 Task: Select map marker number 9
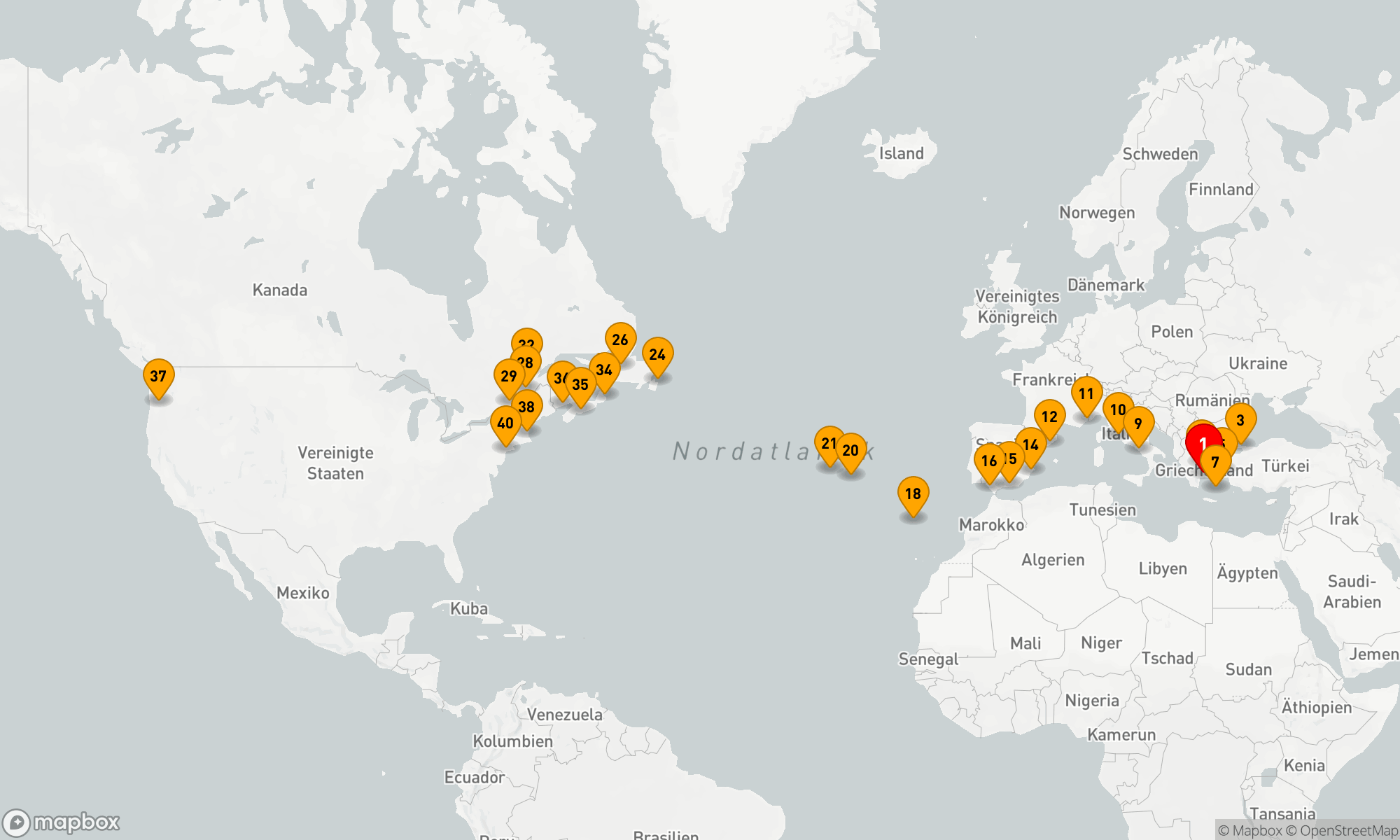click(1139, 426)
